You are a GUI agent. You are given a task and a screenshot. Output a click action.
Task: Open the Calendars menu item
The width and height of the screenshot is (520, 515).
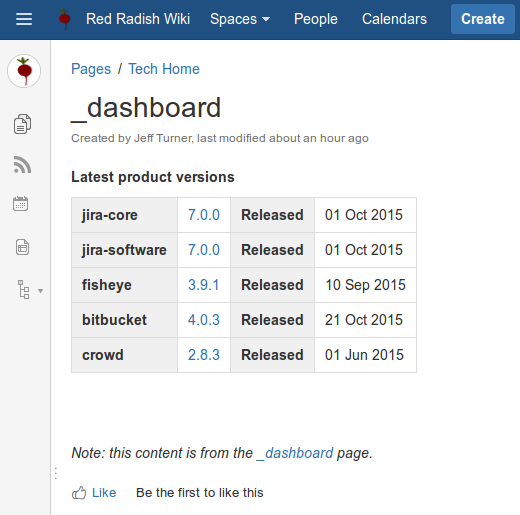394,19
